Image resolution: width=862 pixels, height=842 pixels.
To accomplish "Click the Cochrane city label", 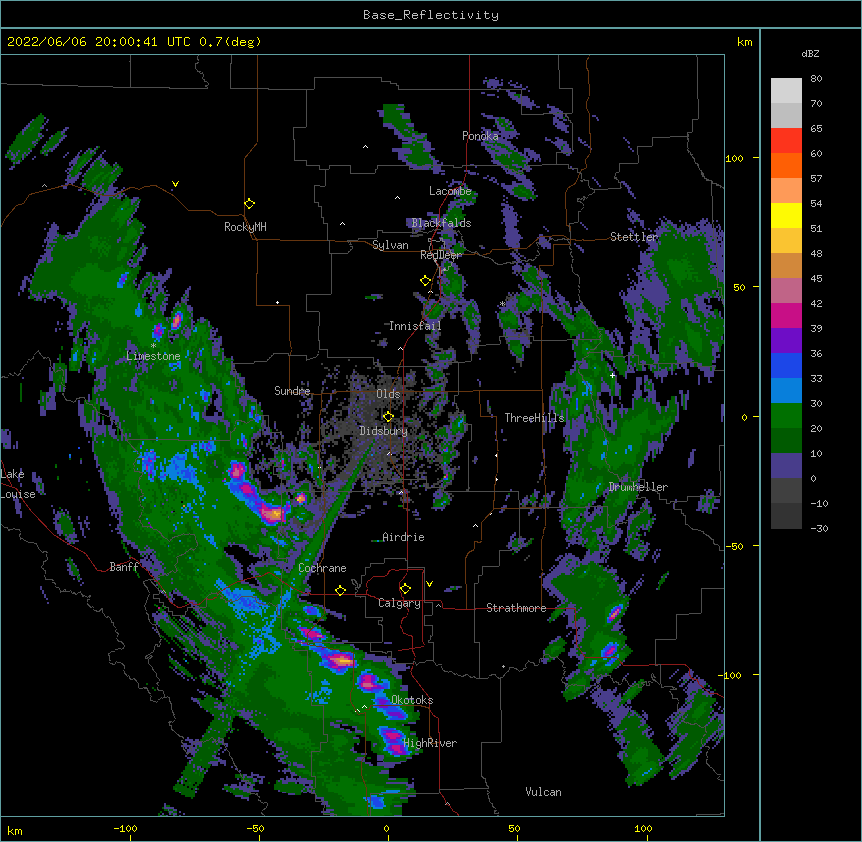I will tap(322, 568).
